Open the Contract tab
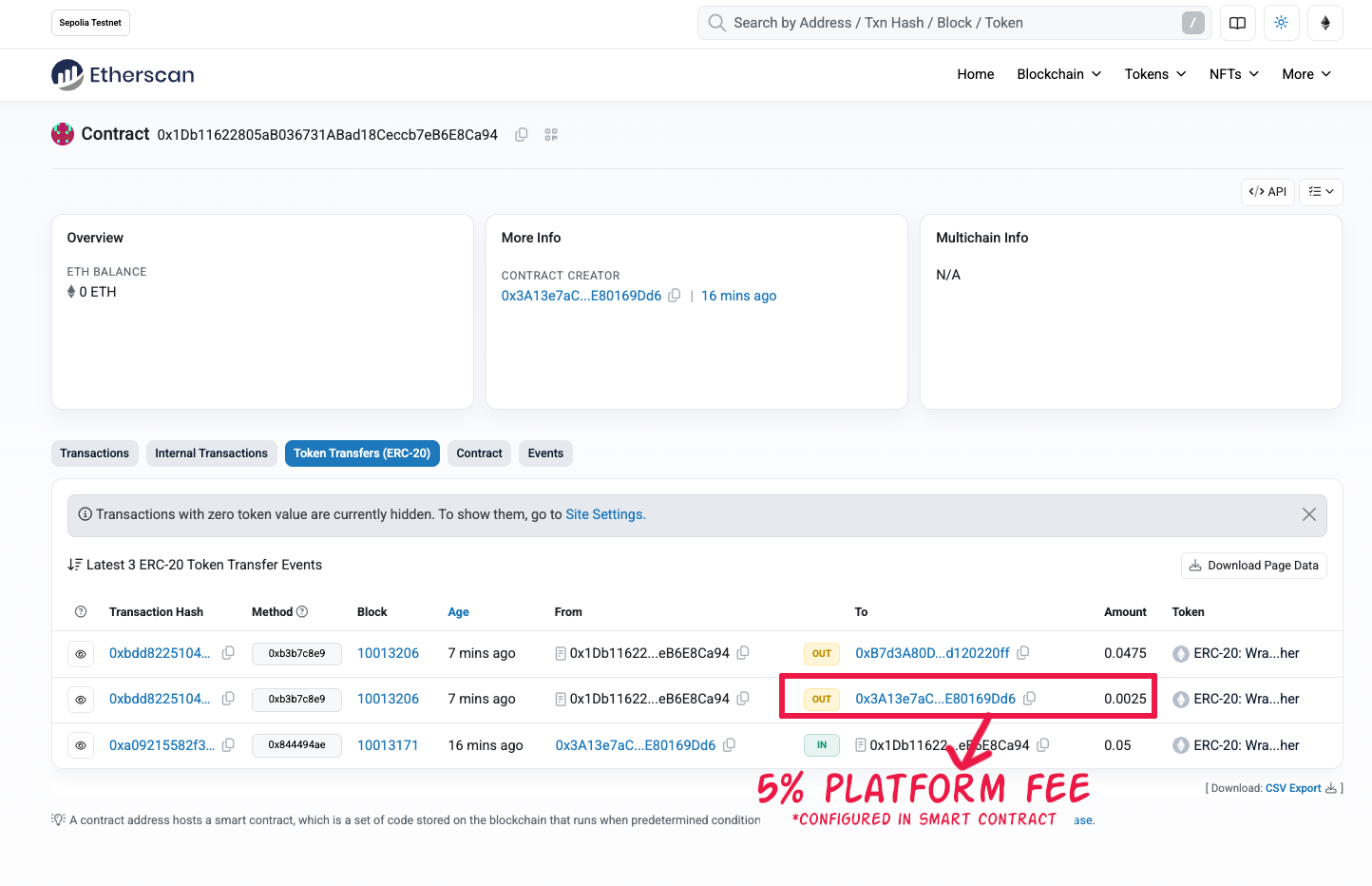Viewport: 1372px width, 886px height. pos(479,453)
